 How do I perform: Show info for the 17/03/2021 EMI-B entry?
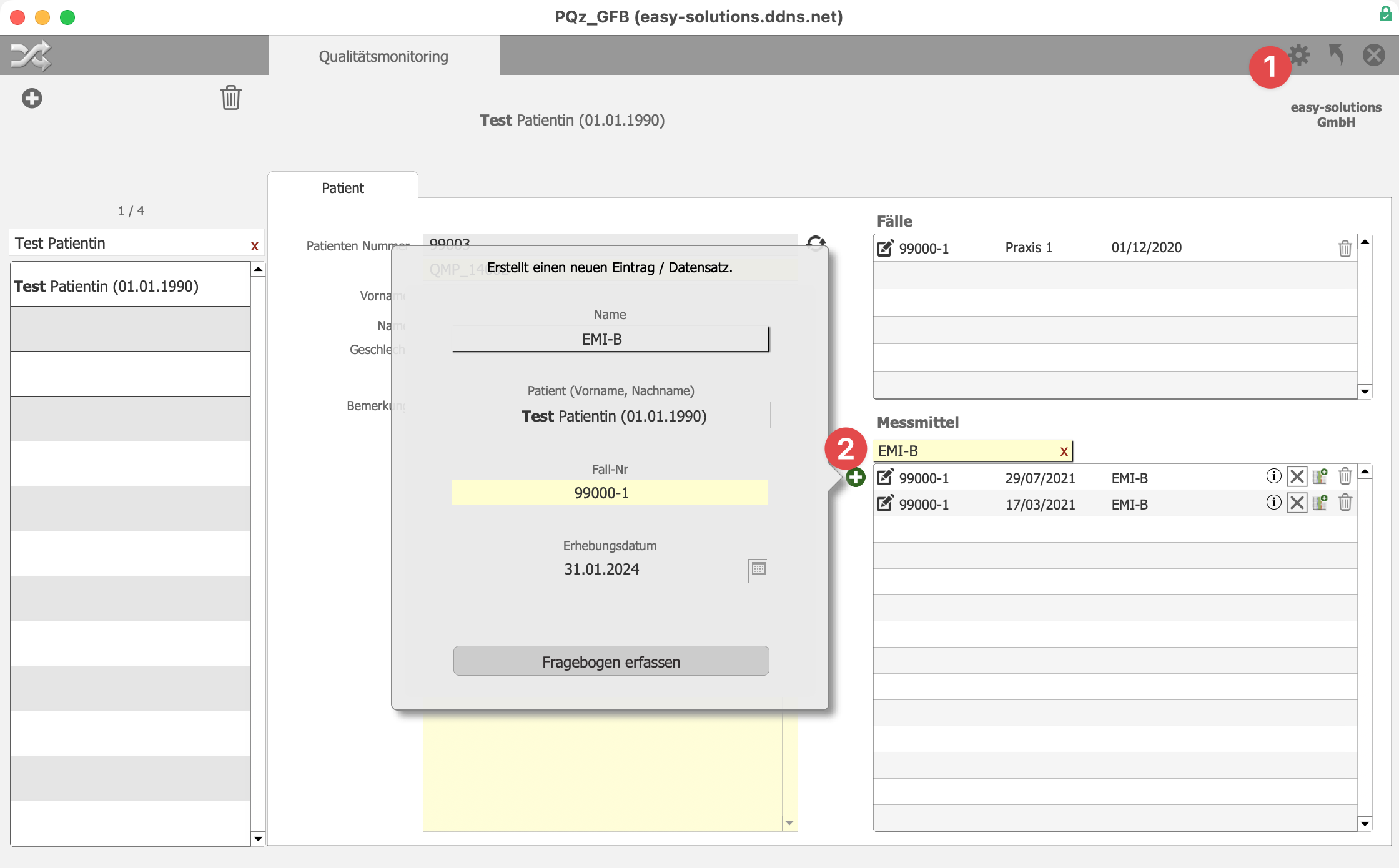1273,503
